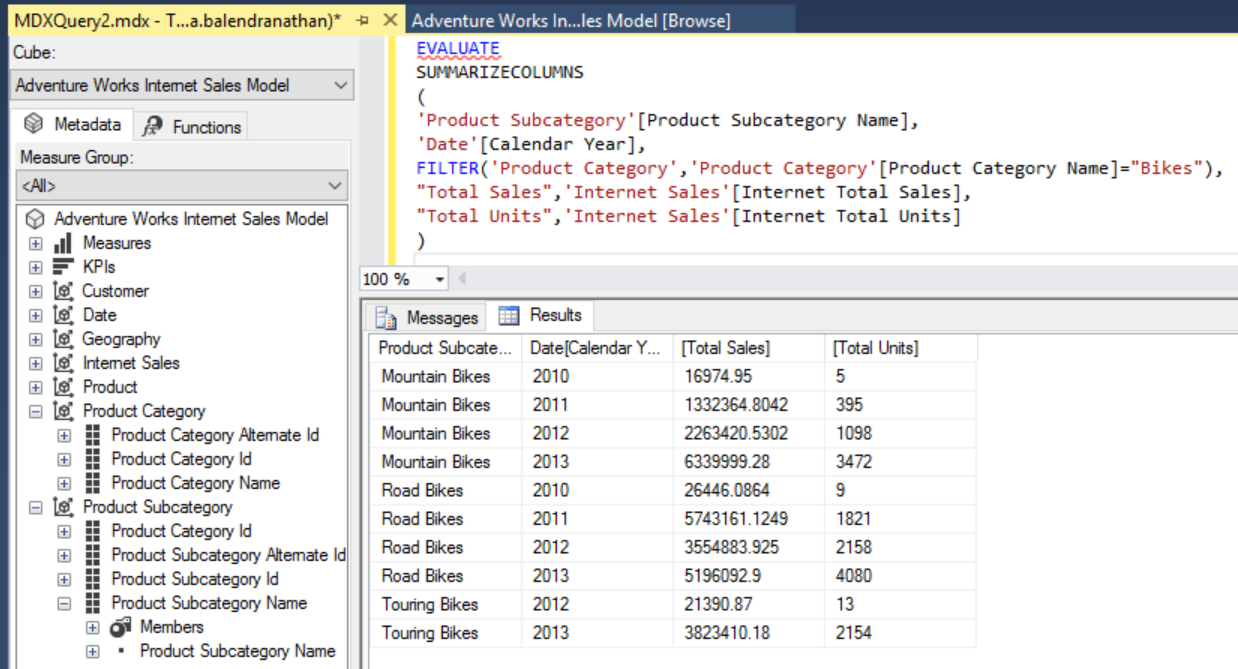The height and width of the screenshot is (669, 1238).
Task: Click the Geography dimension icon
Action: click(63, 339)
